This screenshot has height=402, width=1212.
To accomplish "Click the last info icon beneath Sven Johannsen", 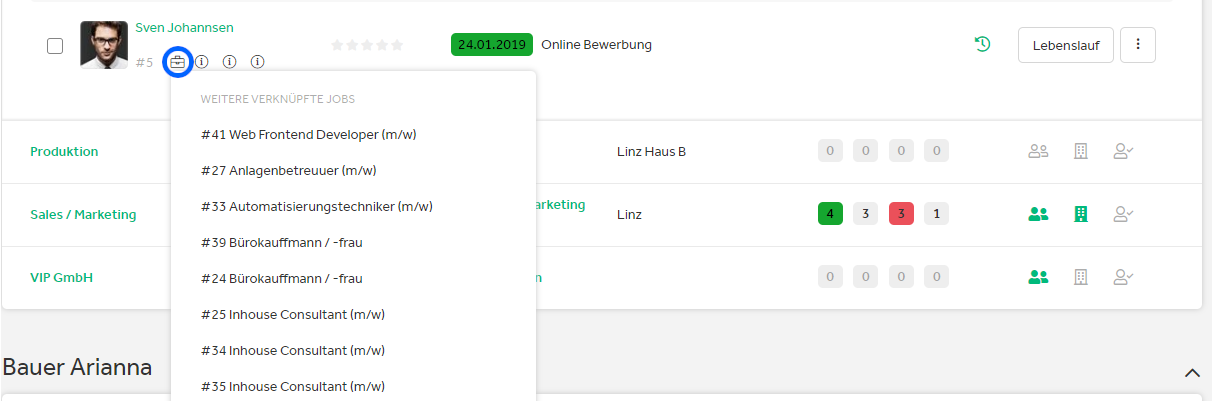I will [257, 62].
